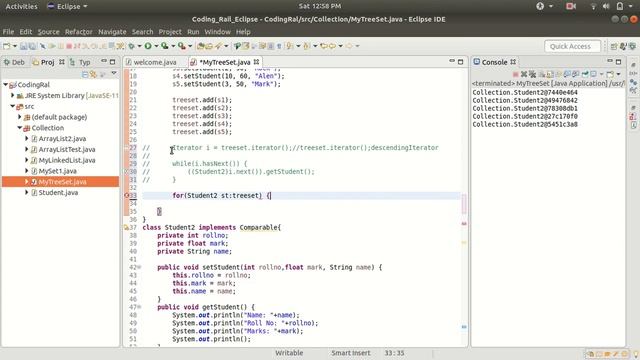Switch to the Deb view tab
The height and width of the screenshot is (360, 640).
[14, 62]
